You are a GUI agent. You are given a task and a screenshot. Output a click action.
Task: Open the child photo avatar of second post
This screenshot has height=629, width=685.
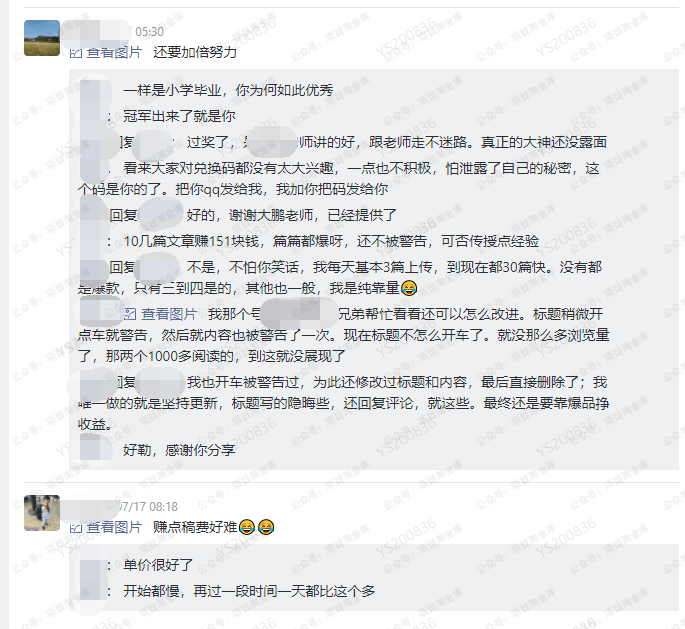pyautogui.click(x=42, y=513)
